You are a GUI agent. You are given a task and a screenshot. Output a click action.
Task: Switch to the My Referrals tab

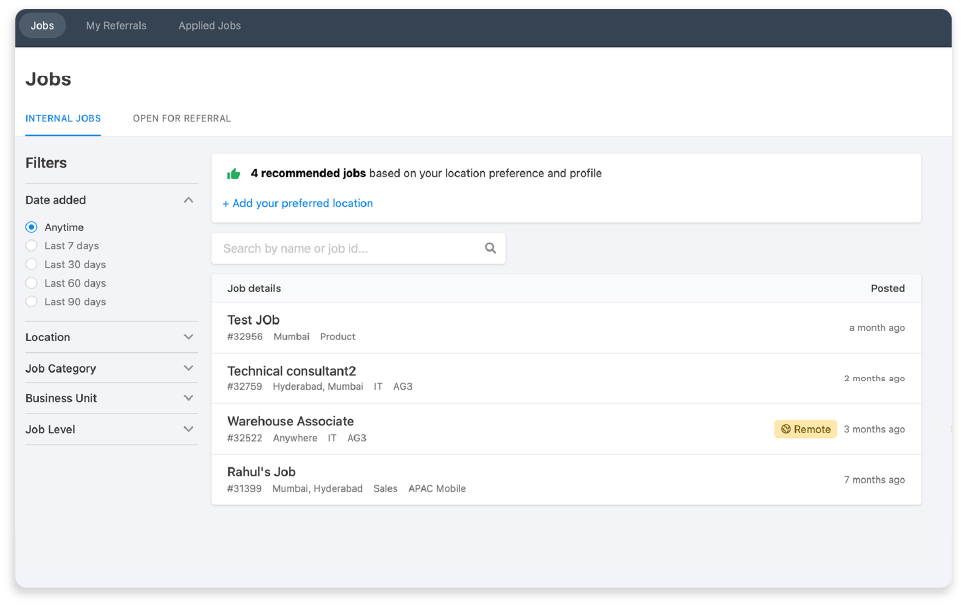pyautogui.click(x=116, y=26)
